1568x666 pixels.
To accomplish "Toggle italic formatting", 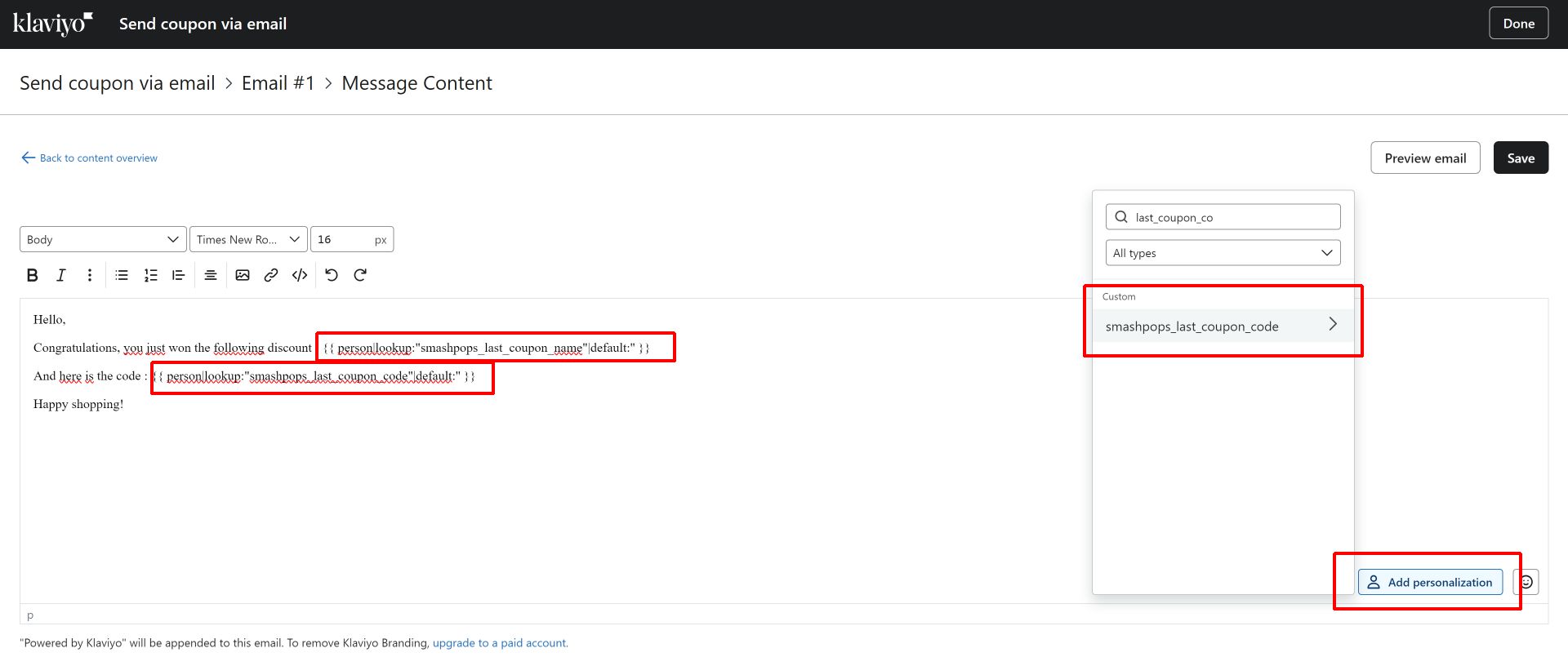I will coord(60,275).
